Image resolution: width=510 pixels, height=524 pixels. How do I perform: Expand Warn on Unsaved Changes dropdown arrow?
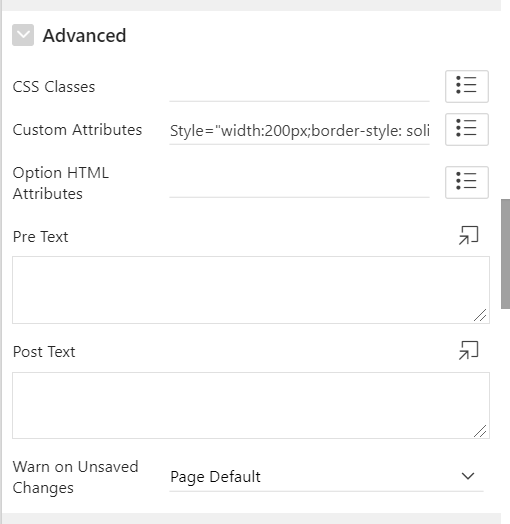pyautogui.click(x=468, y=476)
